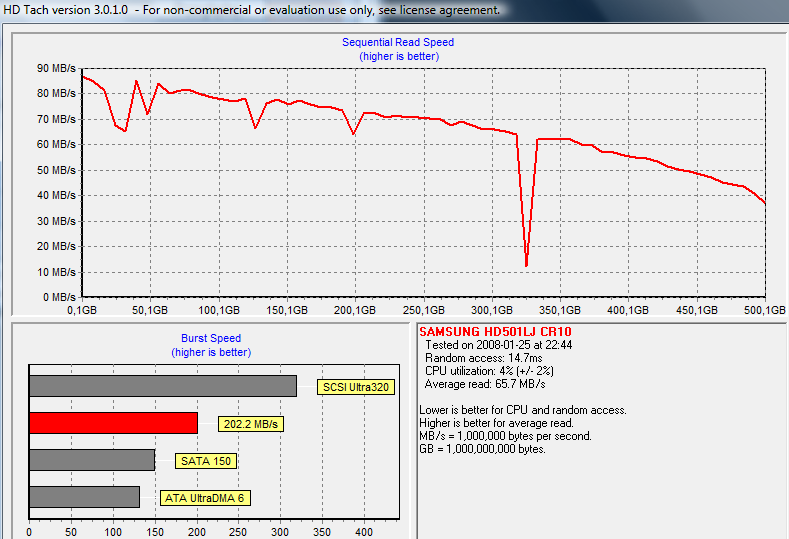Click the '250,1GB' x-axis label

click(424, 310)
